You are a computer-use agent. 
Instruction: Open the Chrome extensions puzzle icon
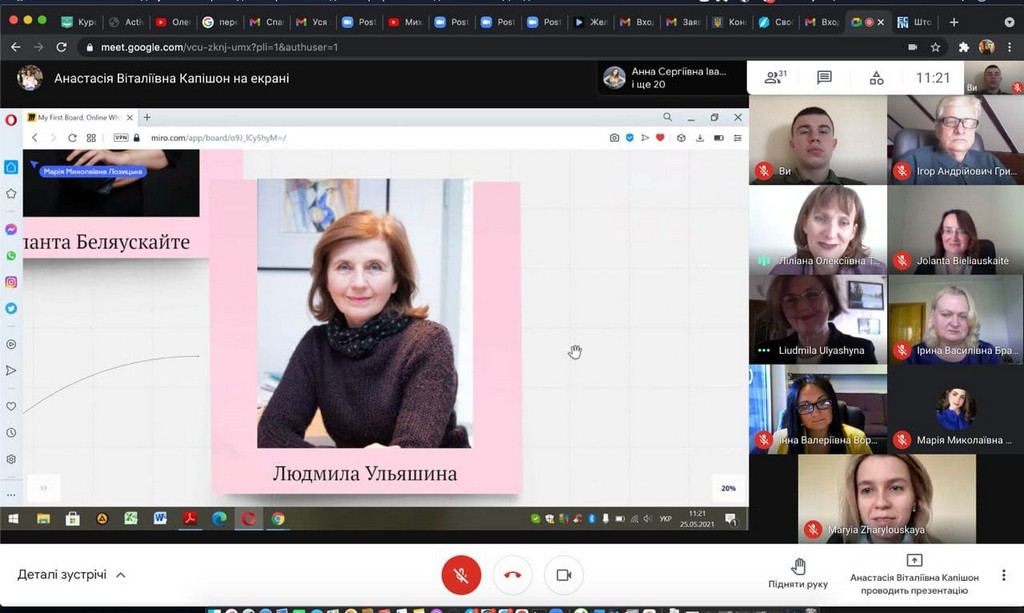(963, 47)
